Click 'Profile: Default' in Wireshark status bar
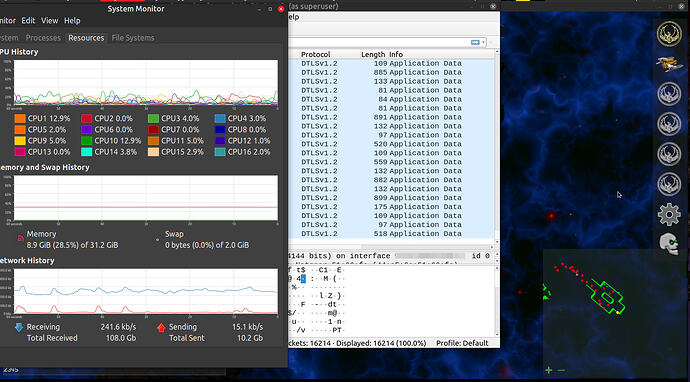This screenshot has width=690, height=382. pos(462,343)
